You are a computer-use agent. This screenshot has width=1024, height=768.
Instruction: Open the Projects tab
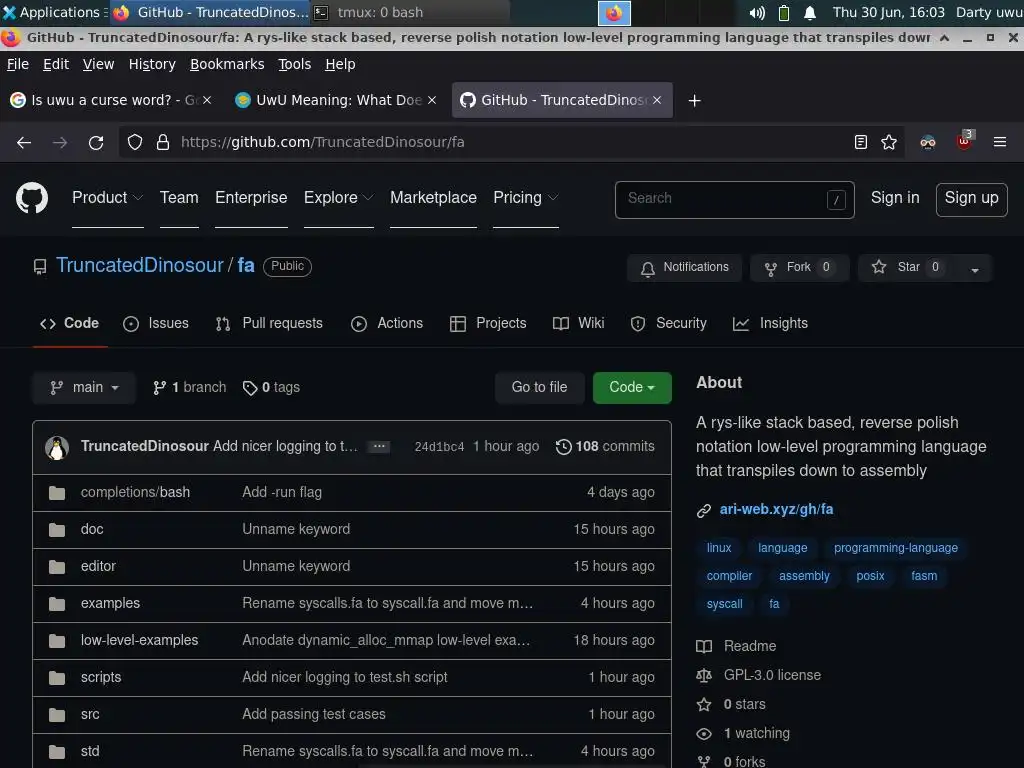(x=488, y=323)
